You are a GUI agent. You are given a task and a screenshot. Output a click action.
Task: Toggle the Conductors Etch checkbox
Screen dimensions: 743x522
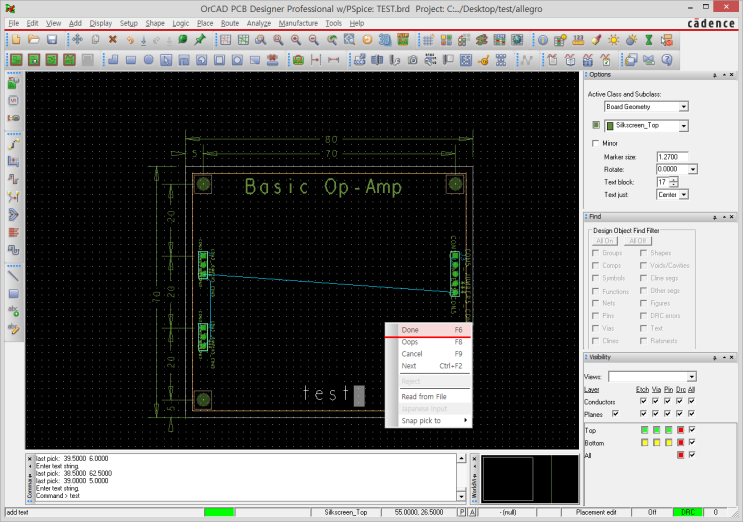(642, 402)
